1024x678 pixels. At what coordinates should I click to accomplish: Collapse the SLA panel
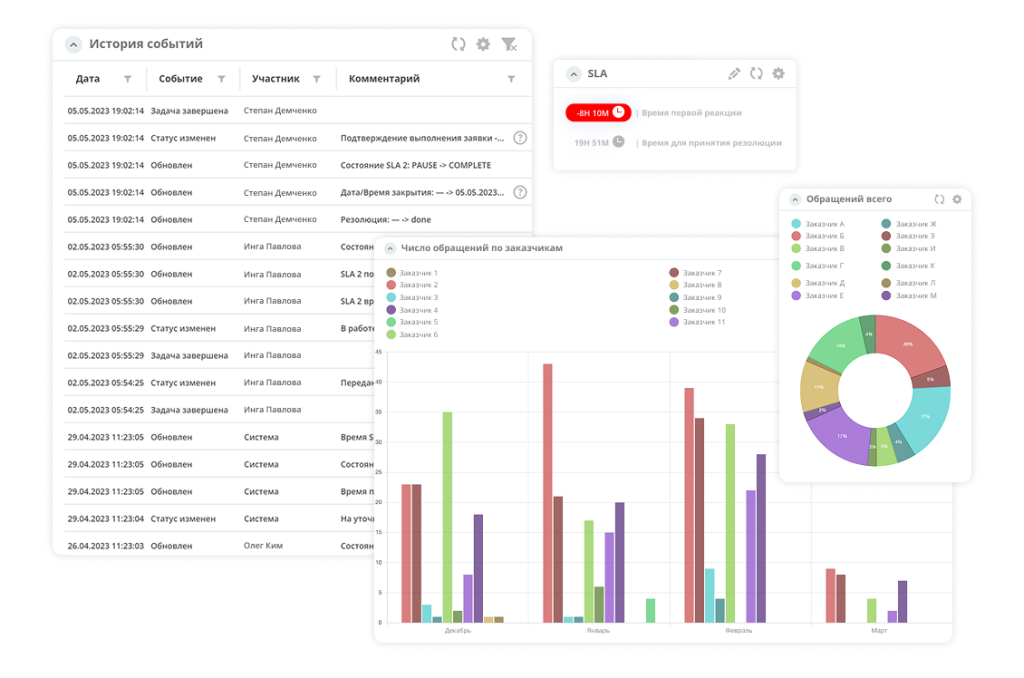pos(573,74)
